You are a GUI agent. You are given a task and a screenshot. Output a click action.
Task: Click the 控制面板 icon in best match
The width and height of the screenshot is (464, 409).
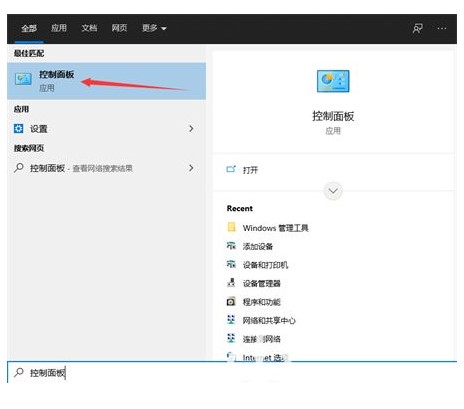[23, 79]
